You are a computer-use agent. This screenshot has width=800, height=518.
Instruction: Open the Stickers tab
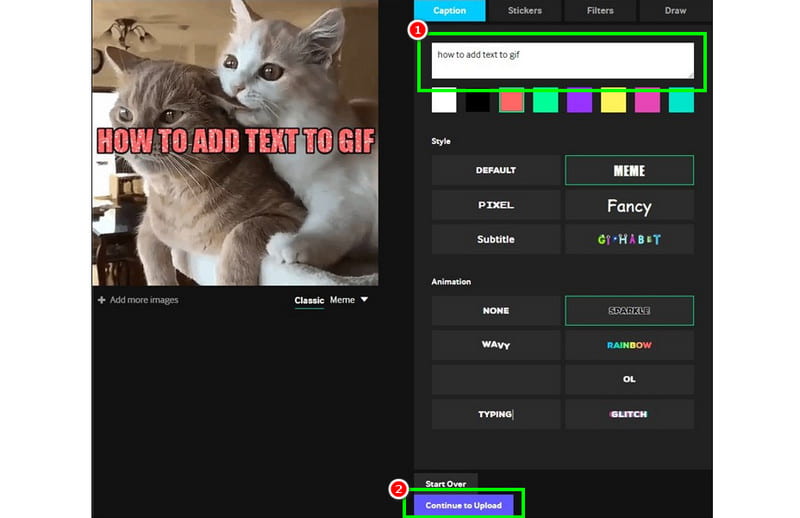[524, 10]
